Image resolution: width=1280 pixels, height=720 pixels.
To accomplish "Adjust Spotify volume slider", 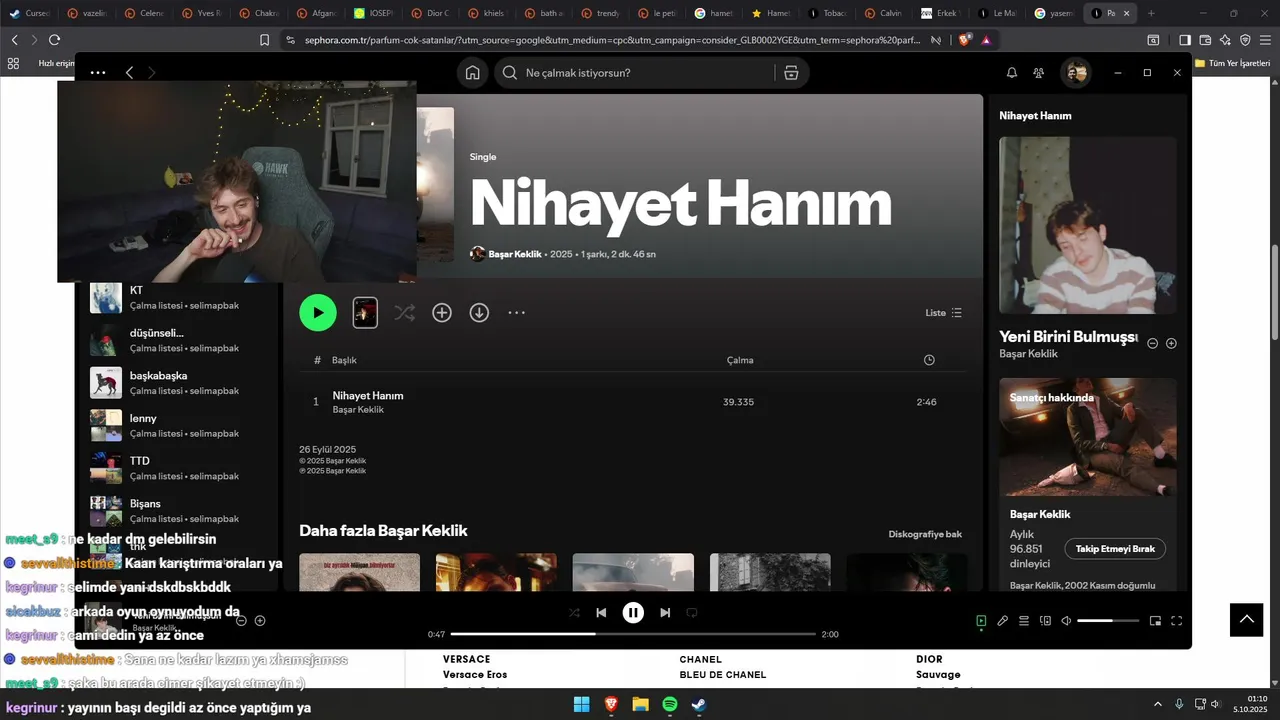I will [1108, 621].
